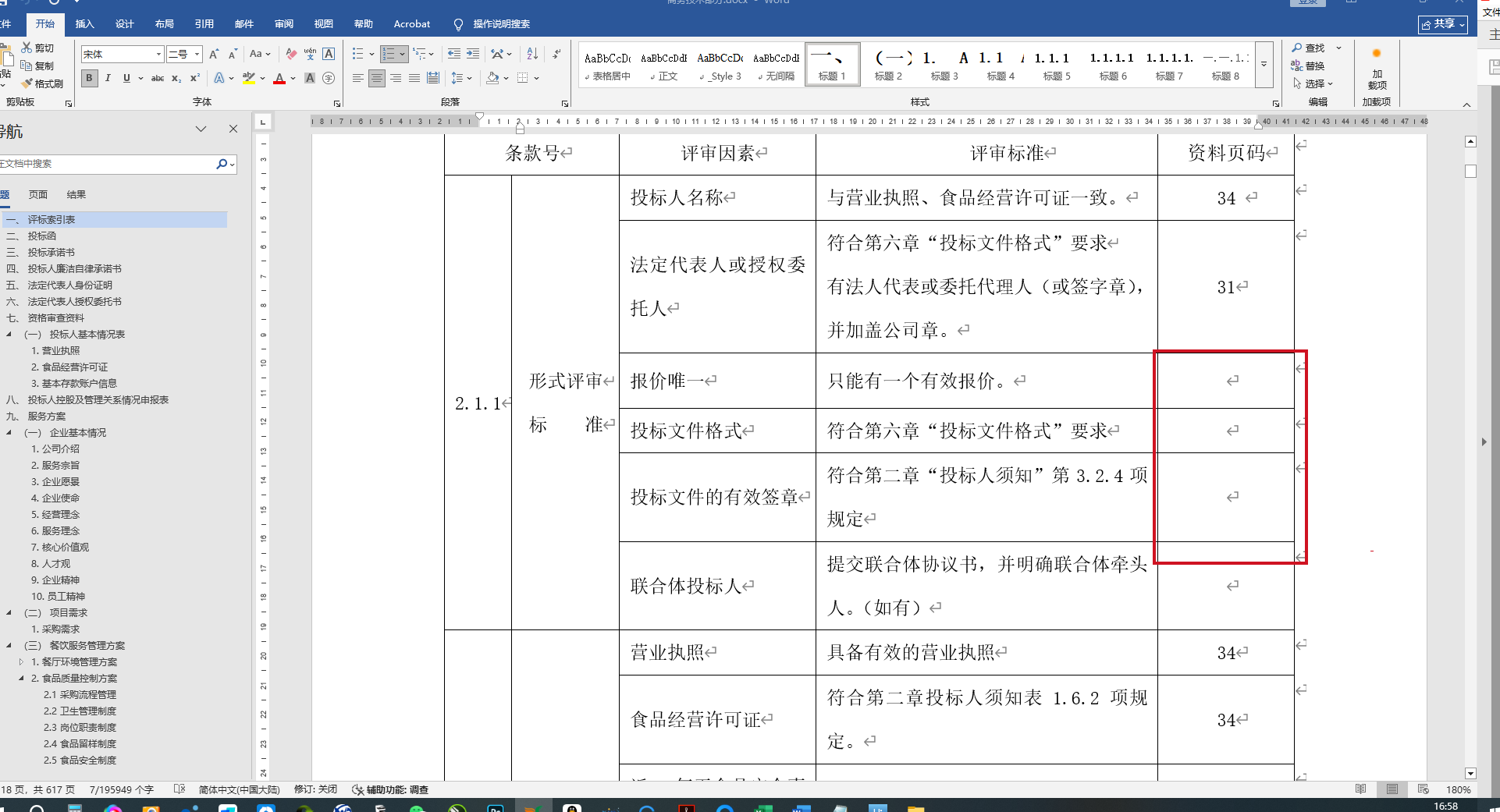Open the phonetic guide (wén) tool
This screenshot has height=812, width=1500.
click(310, 54)
